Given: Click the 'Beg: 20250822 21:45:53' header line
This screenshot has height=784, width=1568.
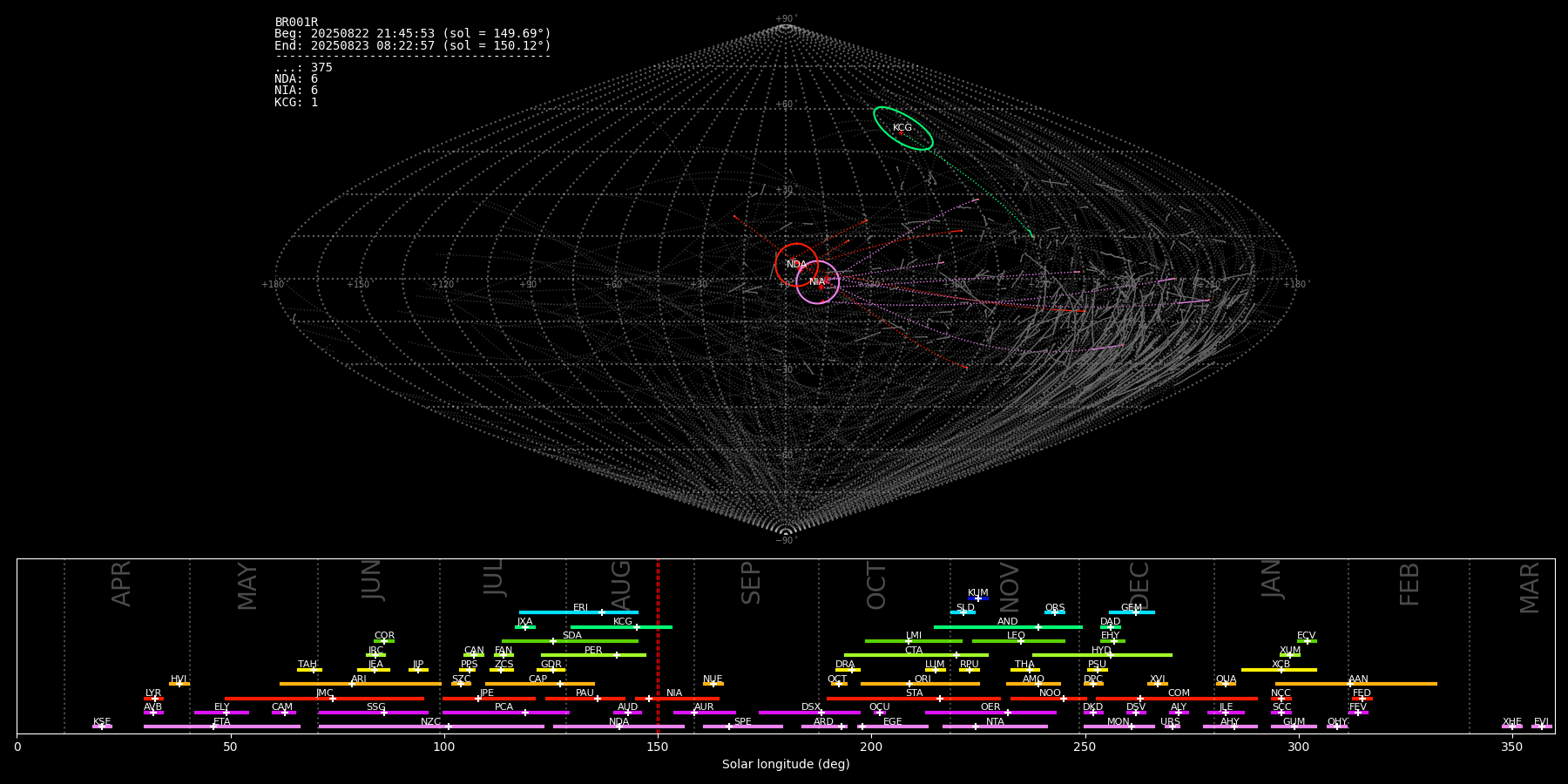Looking at the screenshot, I should [413, 34].
